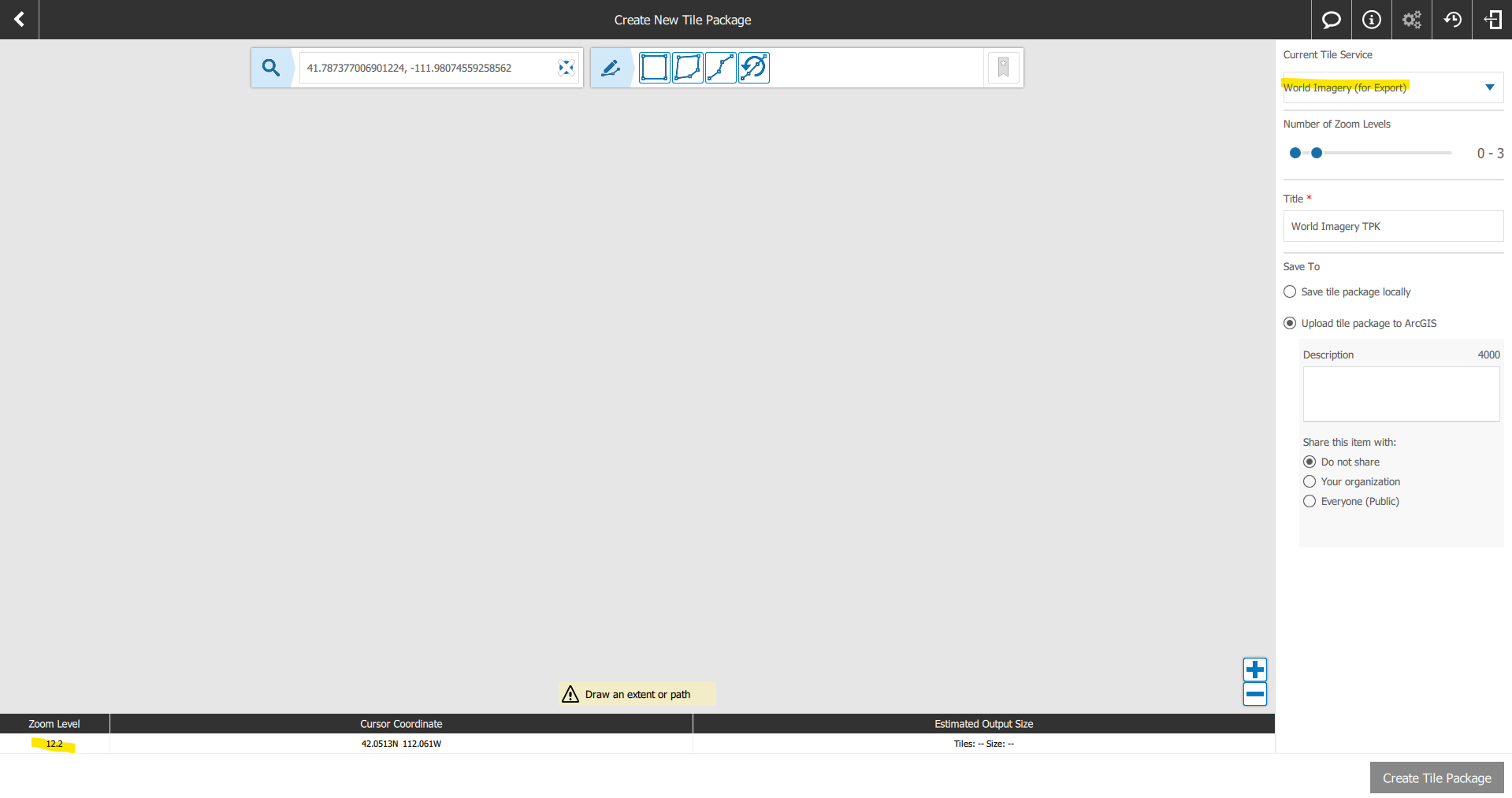Choose Your organization sharing option
Image resolution: width=1512 pixels, height=798 pixels.
click(x=1310, y=481)
